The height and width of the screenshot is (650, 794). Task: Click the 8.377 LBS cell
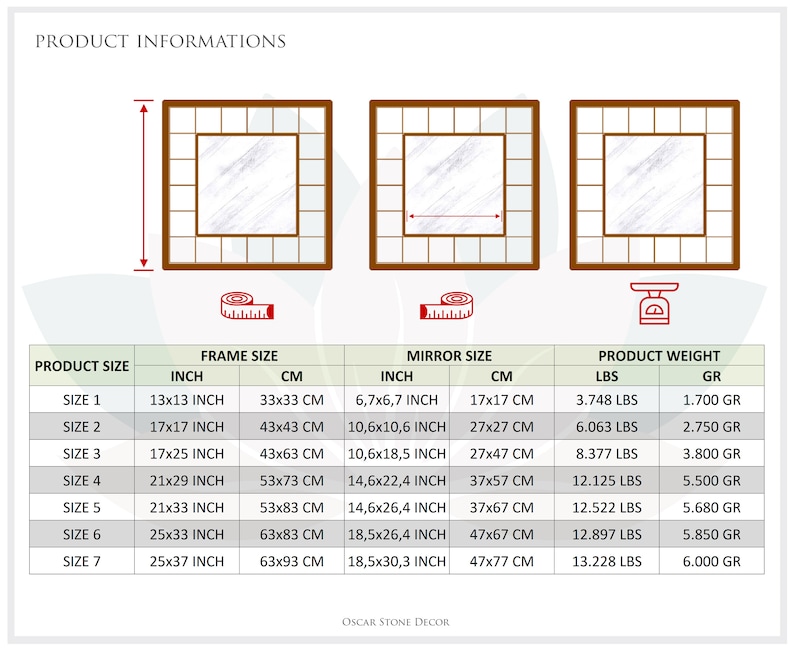[607, 454]
